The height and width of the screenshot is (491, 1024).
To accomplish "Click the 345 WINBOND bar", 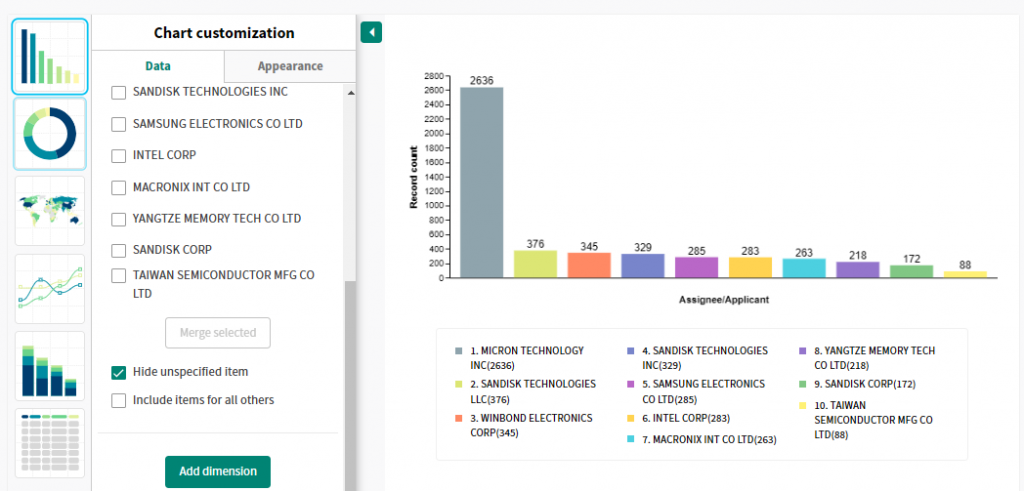I will (589, 265).
